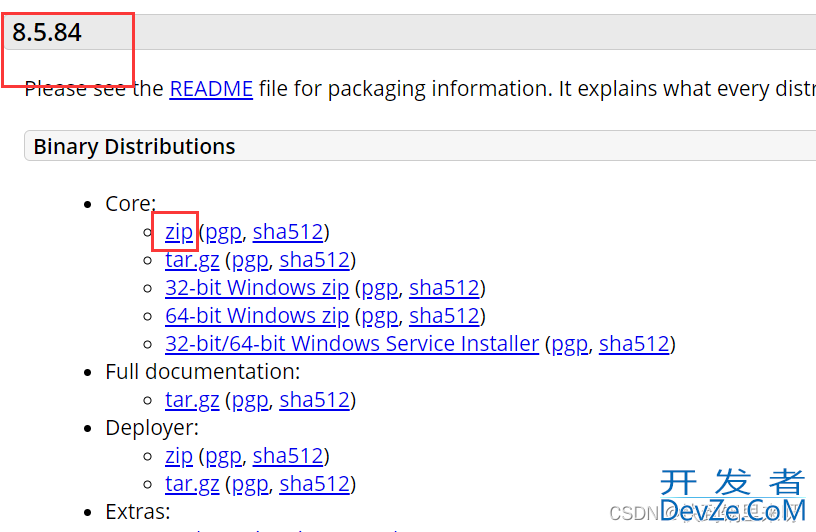
Task: Download the Deployer zip file
Action: (179, 457)
